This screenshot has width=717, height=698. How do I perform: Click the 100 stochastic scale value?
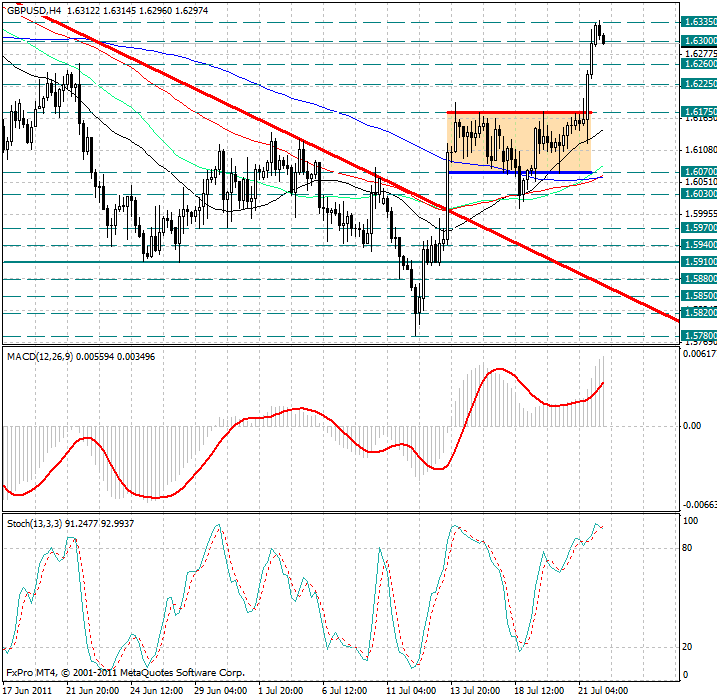pos(690,521)
